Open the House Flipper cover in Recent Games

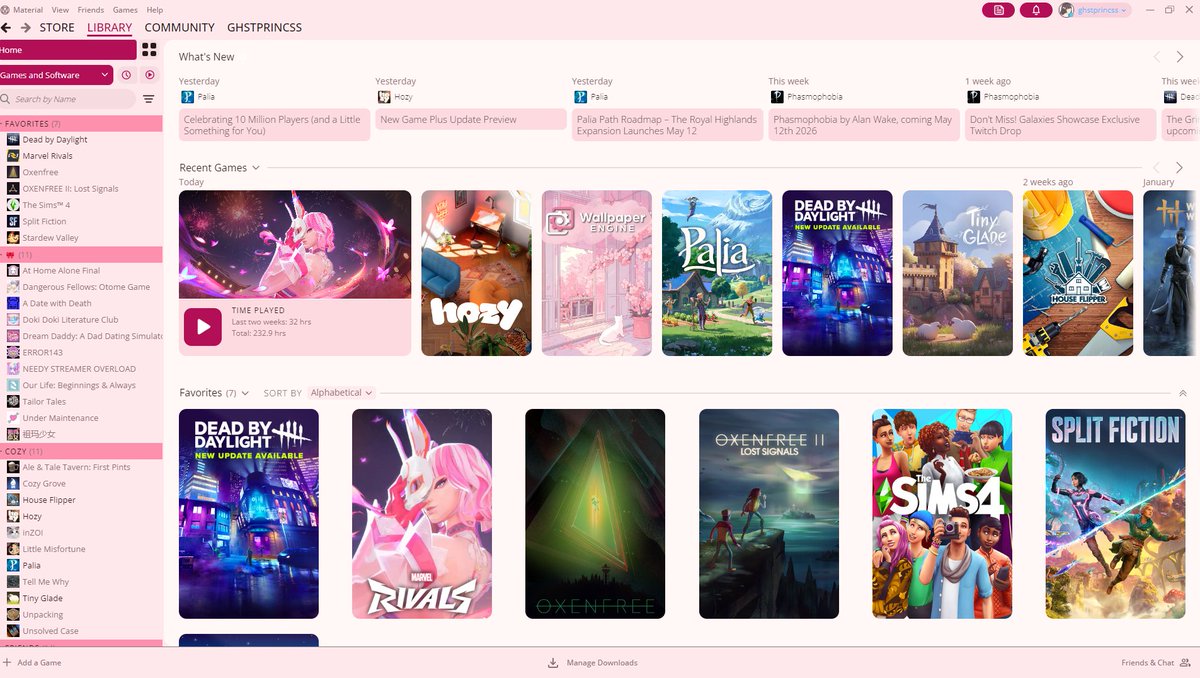(x=1078, y=273)
